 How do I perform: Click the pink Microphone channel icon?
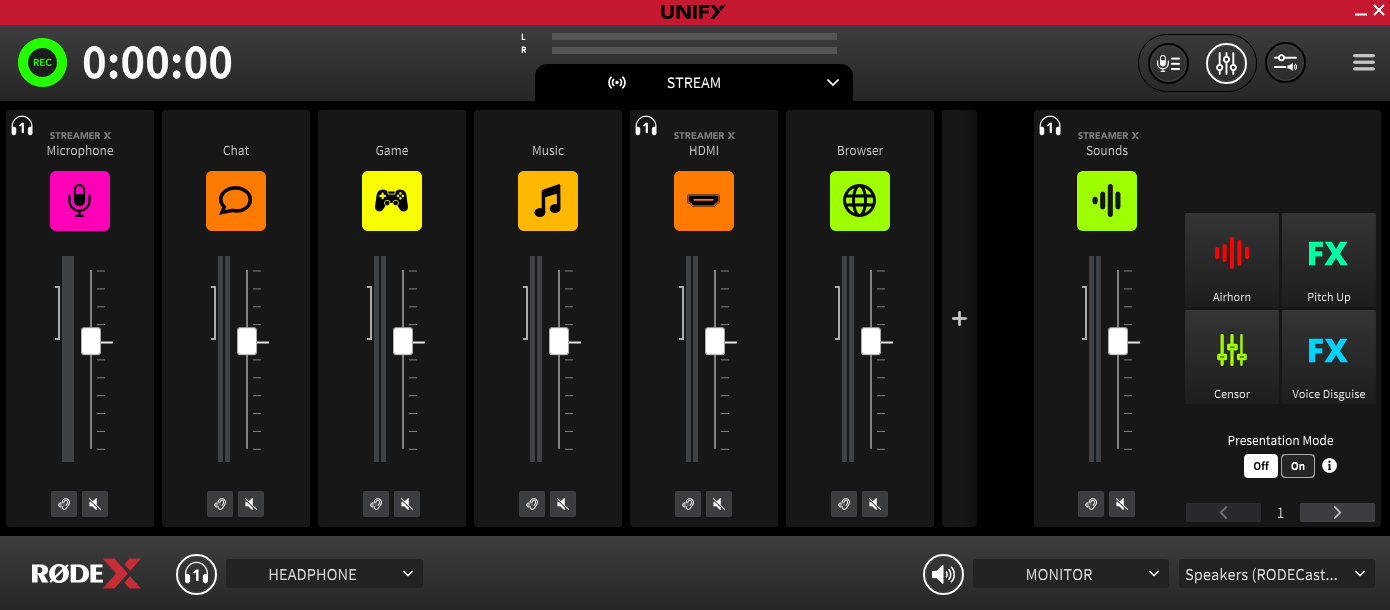pyautogui.click(x=80, y=201)
